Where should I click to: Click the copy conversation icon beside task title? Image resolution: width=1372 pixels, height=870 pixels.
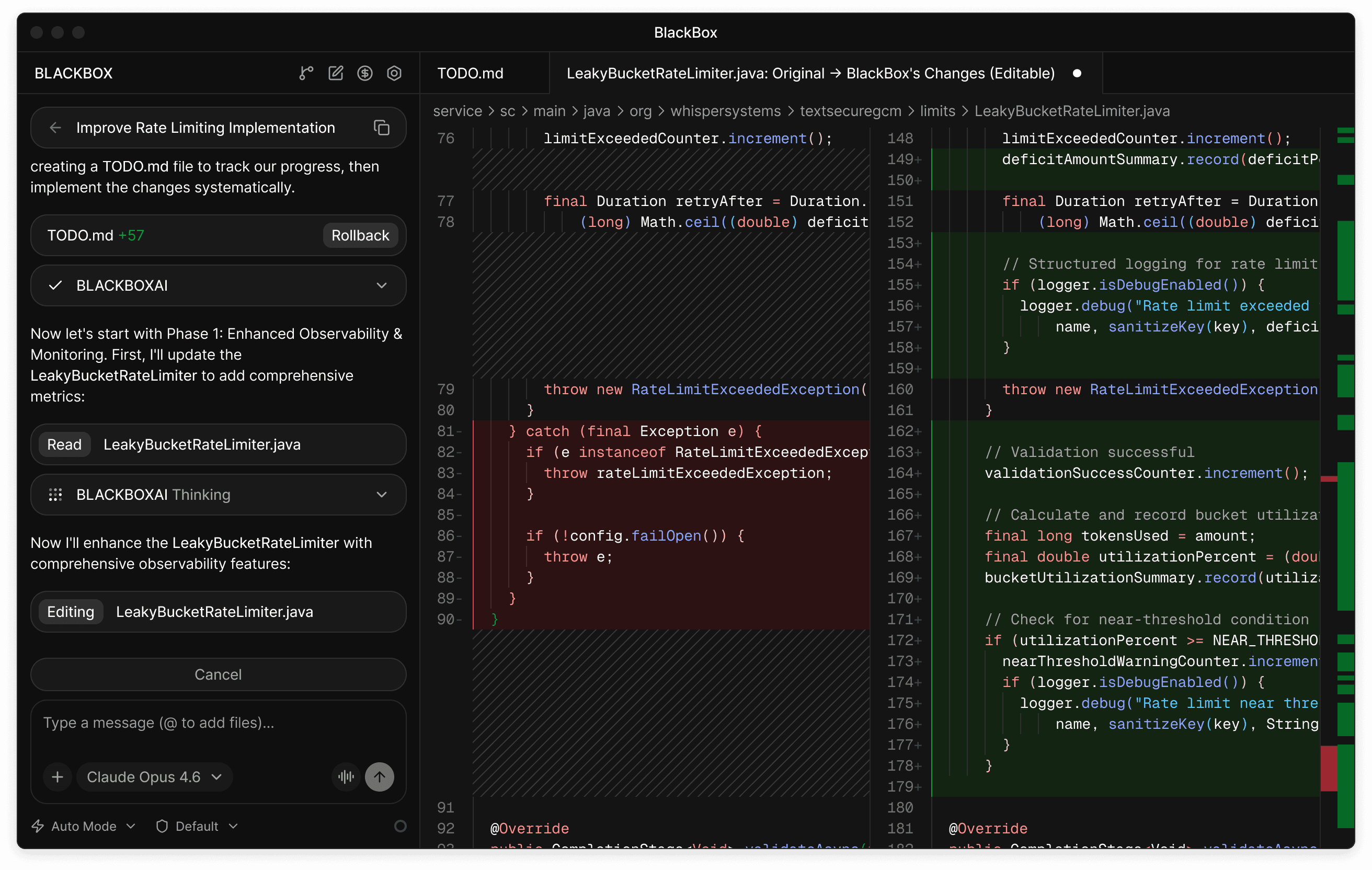(x=381, y=128)
